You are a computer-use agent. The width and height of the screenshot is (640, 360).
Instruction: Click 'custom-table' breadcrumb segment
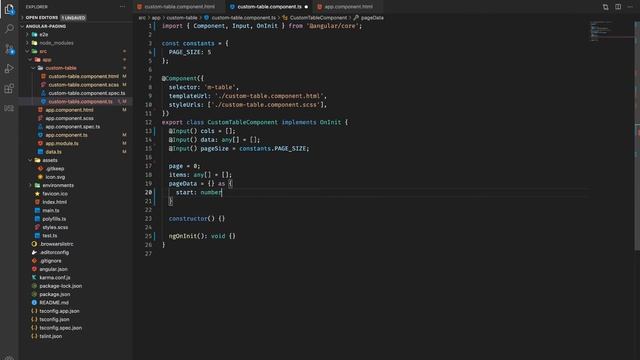182,18
